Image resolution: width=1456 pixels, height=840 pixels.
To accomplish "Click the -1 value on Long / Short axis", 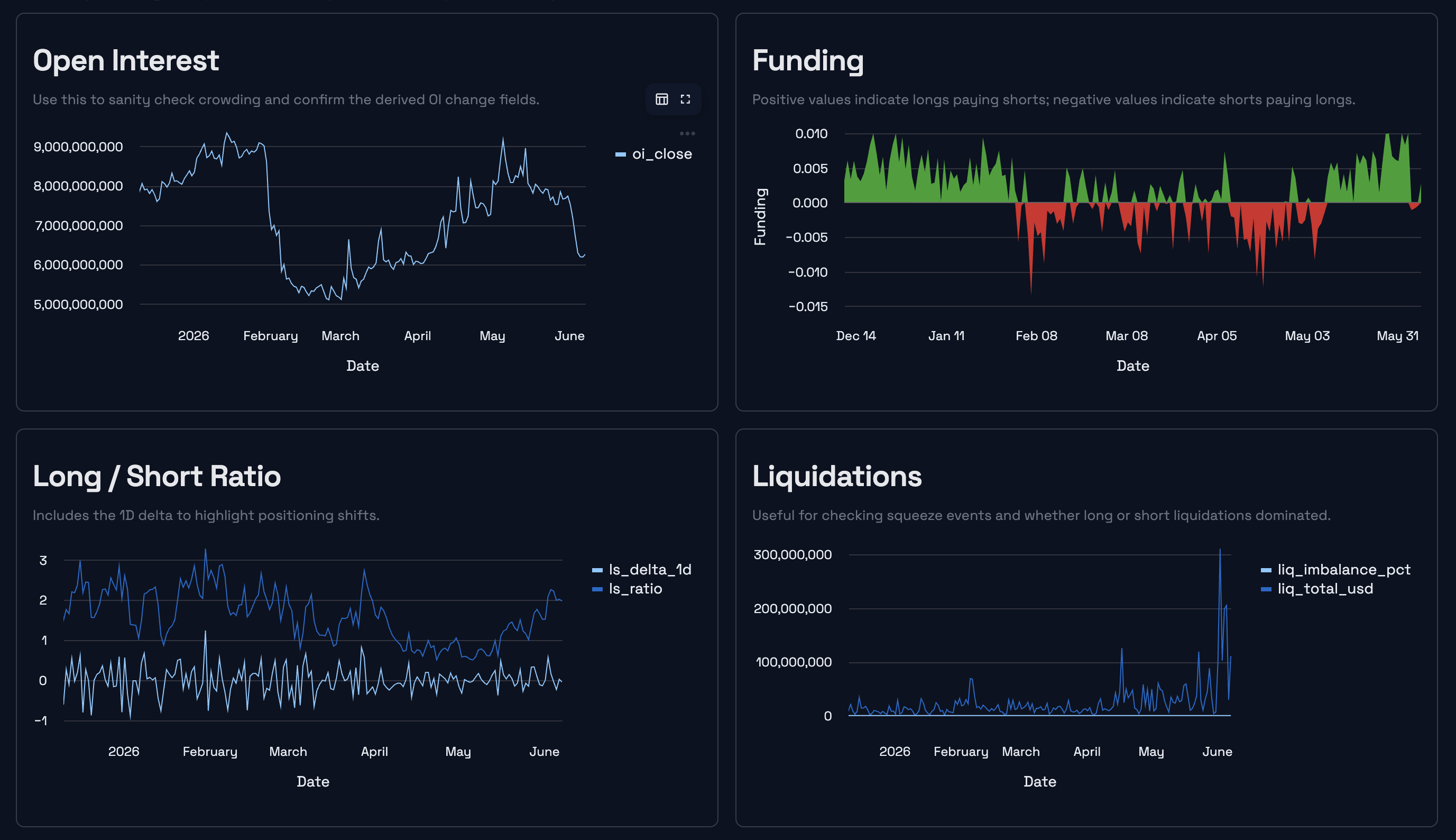I will [41, 720].
